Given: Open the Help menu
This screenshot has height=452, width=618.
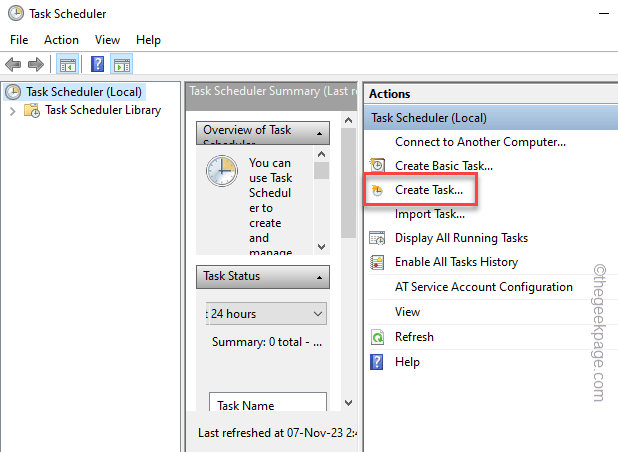Looking at the screenshot, I should pos(148,40).
